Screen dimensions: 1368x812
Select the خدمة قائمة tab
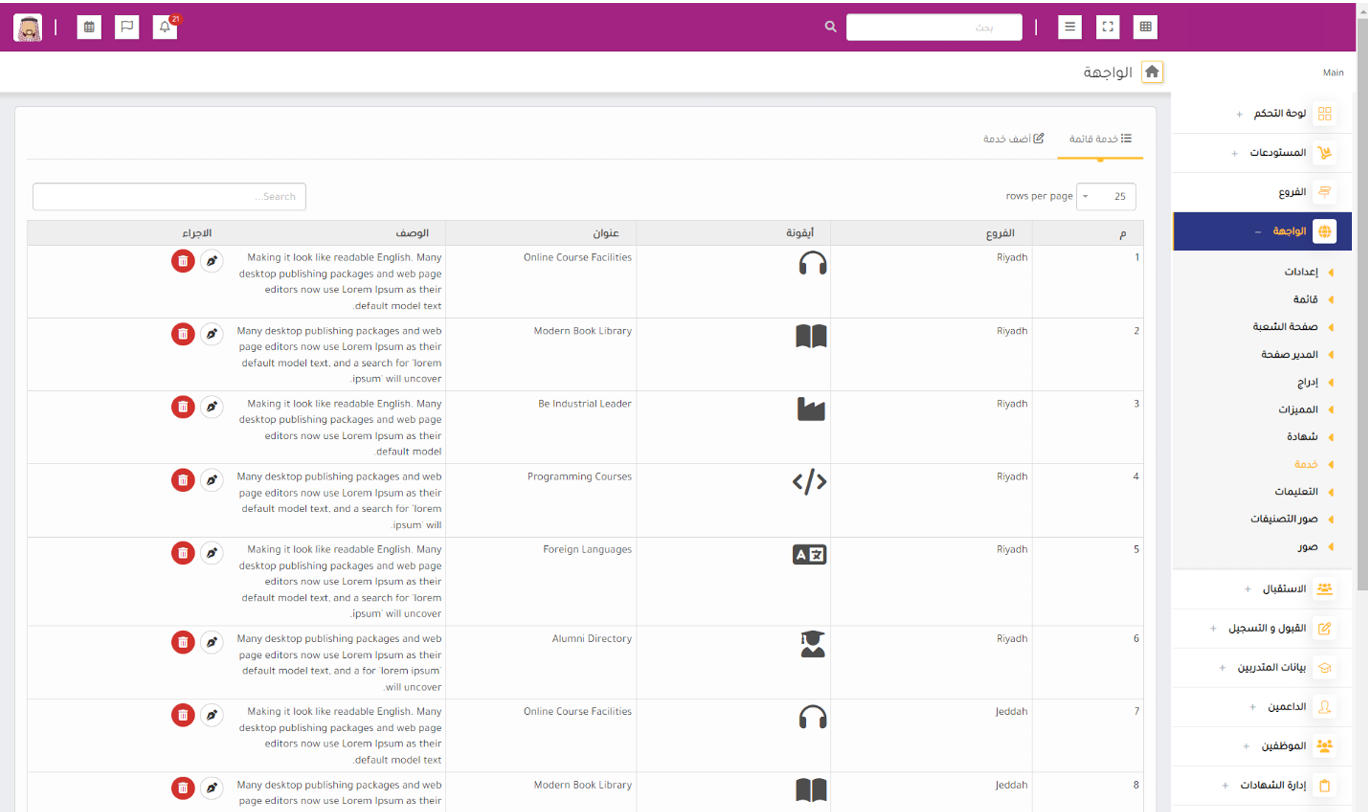click(1100, 138)
